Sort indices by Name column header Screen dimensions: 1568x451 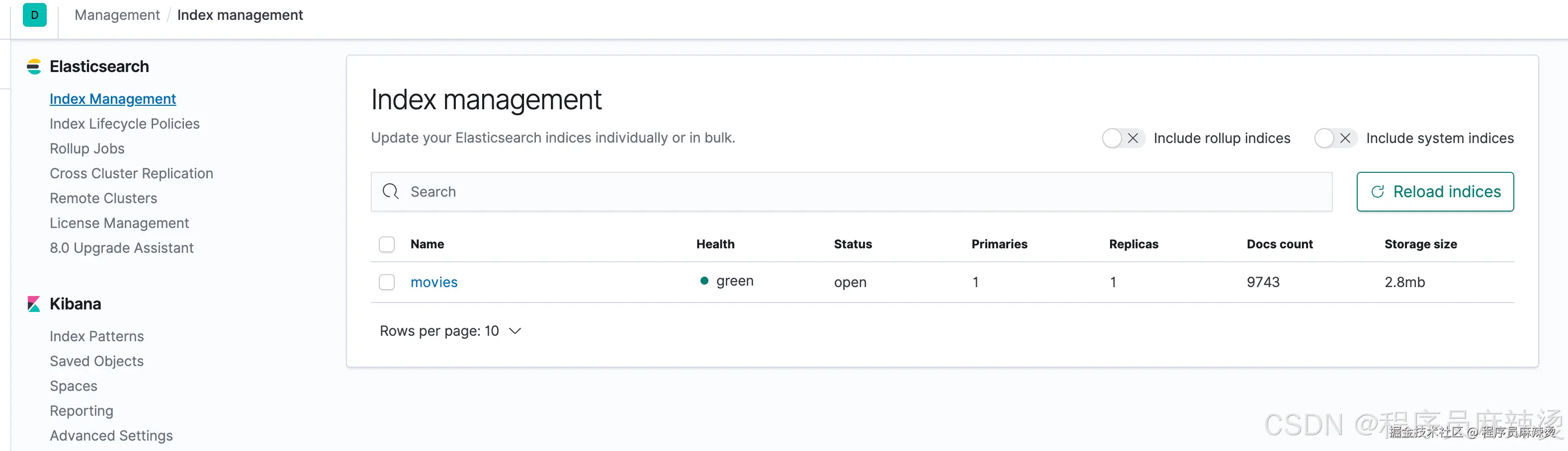point(428,244)
